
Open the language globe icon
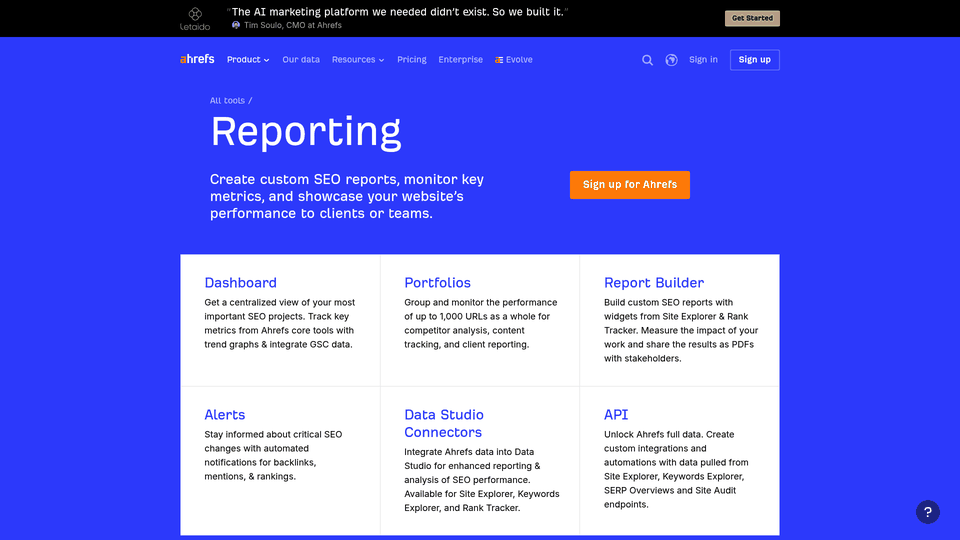pyautogui.click(x=672, y=60)
